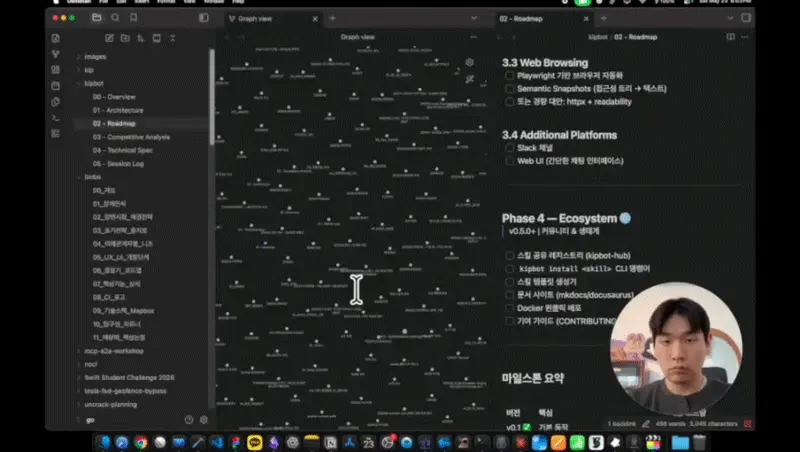The height and width of the screenshot is (452, 800).
Task: Toggle the right sidebar icon
Action: click(x=746, y=18)
